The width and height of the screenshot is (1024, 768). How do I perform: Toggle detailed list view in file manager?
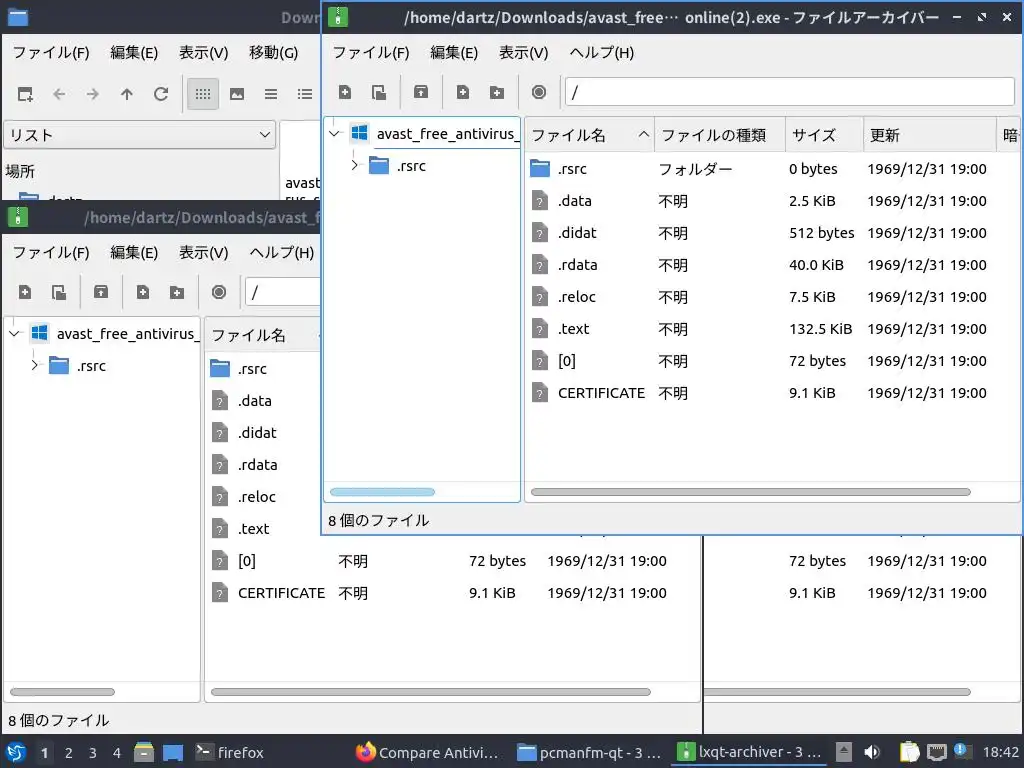pyautogui.click(x=305, y=95)
